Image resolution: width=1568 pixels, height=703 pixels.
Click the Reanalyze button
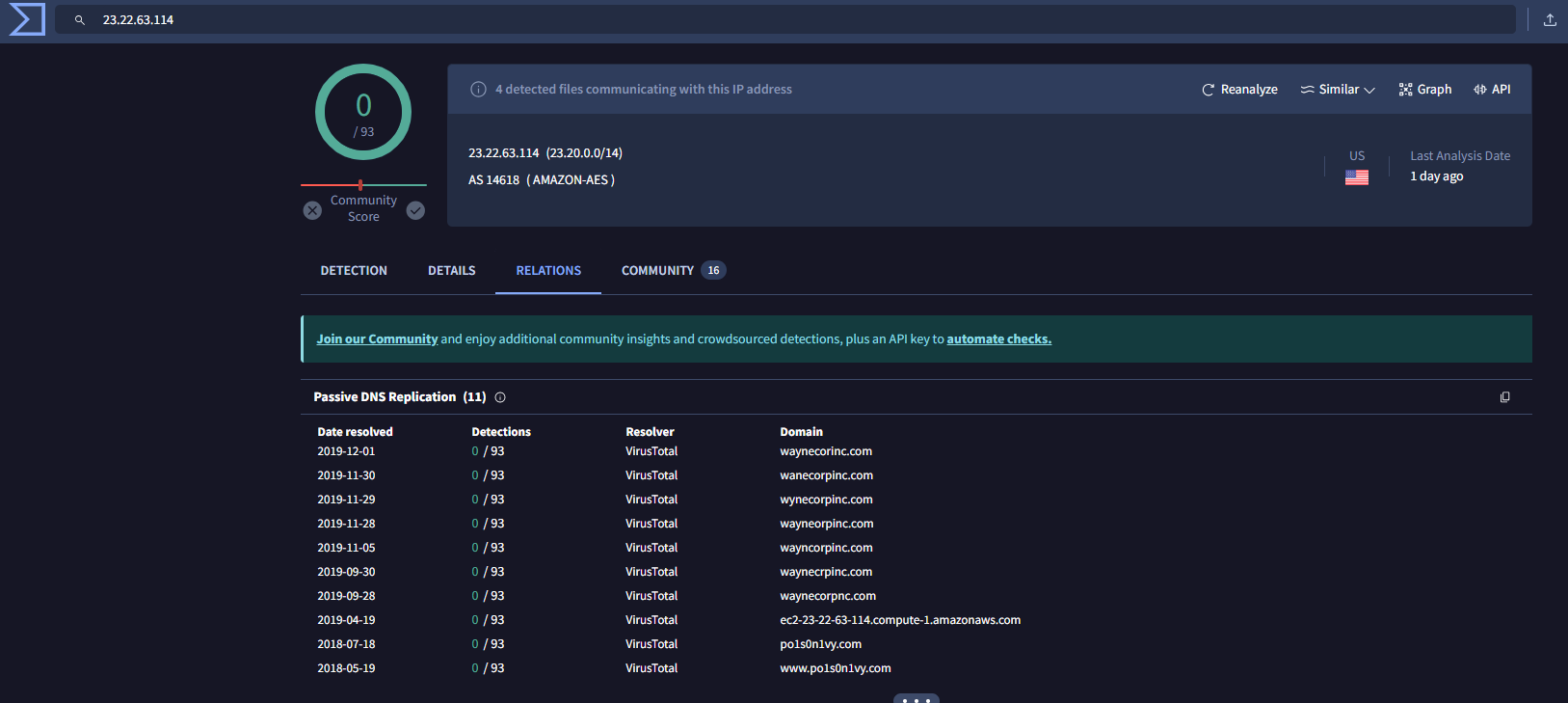(x=1239, y=89)
